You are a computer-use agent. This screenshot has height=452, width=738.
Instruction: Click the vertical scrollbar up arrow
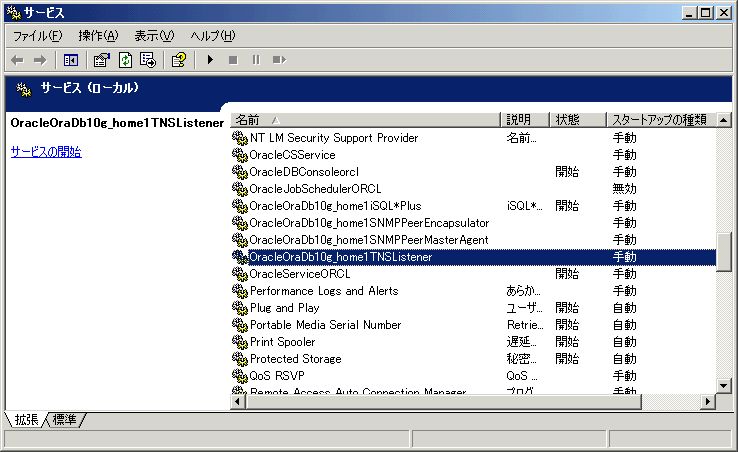click(x=723, y=120)
